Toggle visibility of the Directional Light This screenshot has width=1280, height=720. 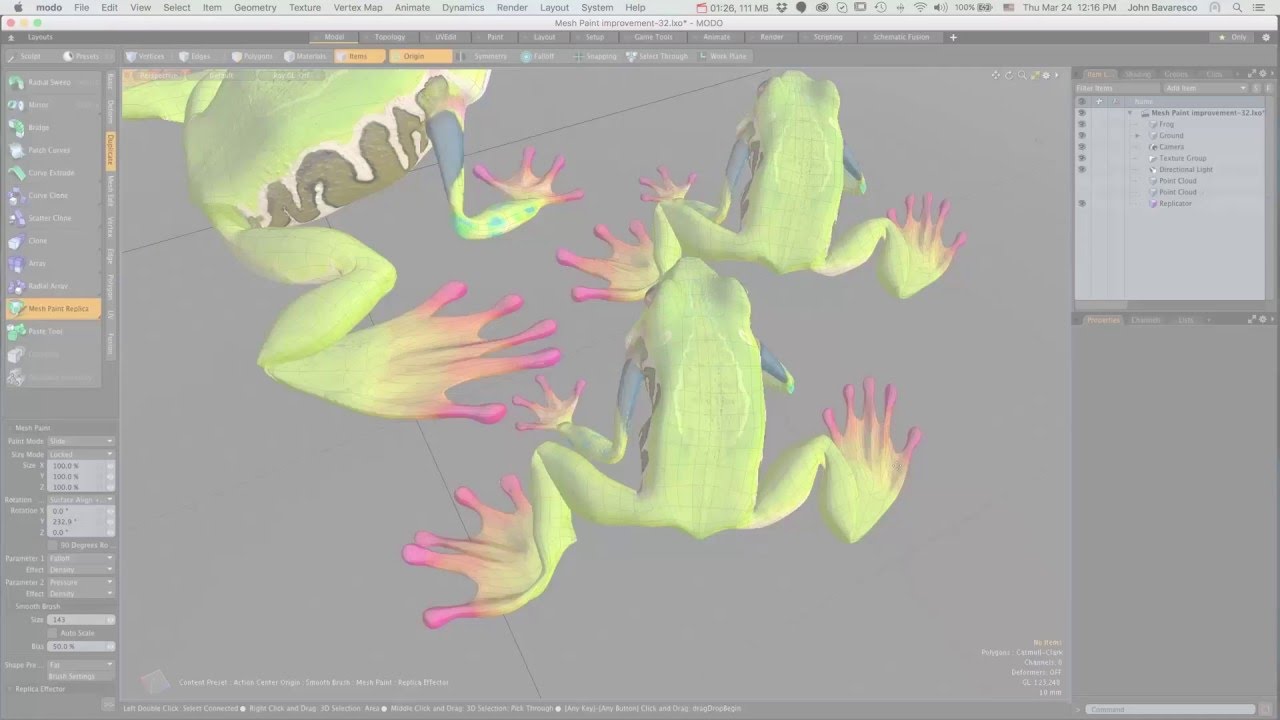1081,169
